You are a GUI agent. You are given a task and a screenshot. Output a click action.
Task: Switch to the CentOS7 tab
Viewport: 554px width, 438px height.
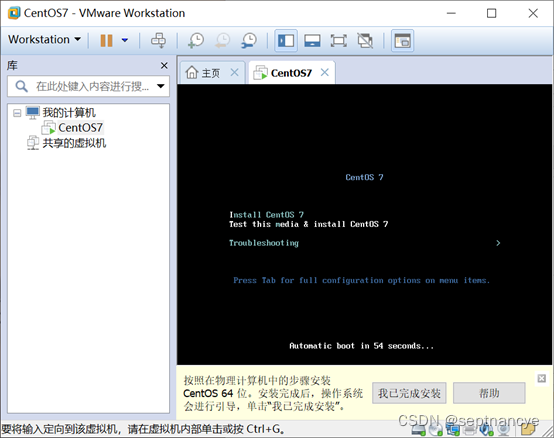click(291, 73)
